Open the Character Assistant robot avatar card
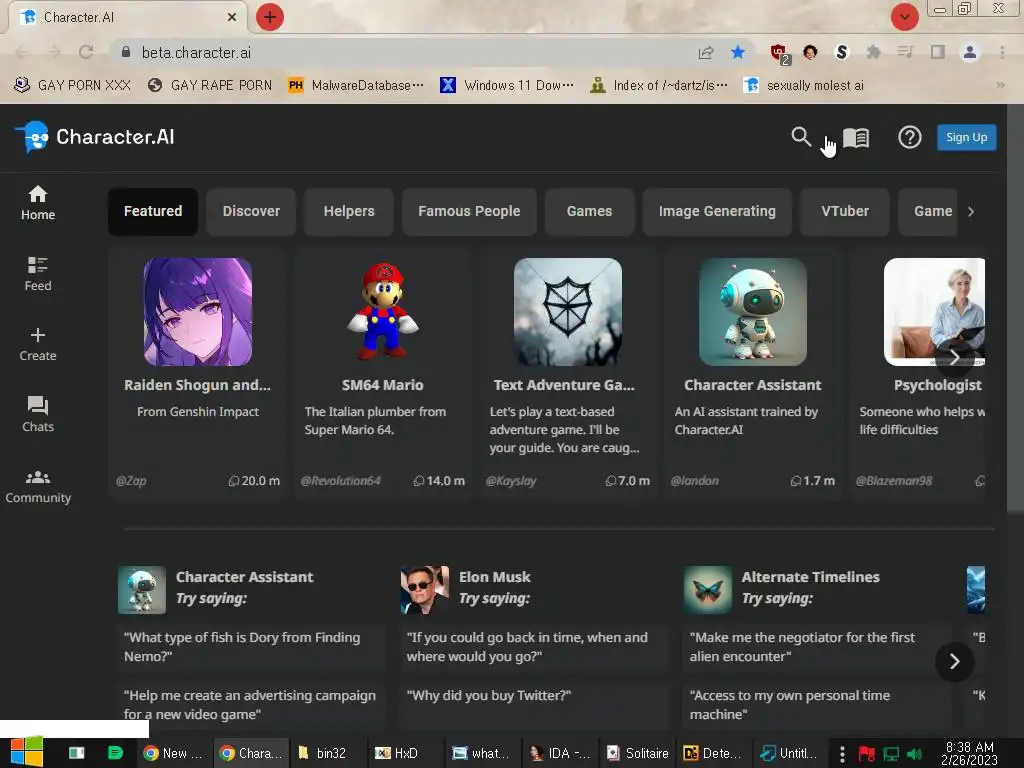This screenshot has width=1024, height=768. [752, 312]
